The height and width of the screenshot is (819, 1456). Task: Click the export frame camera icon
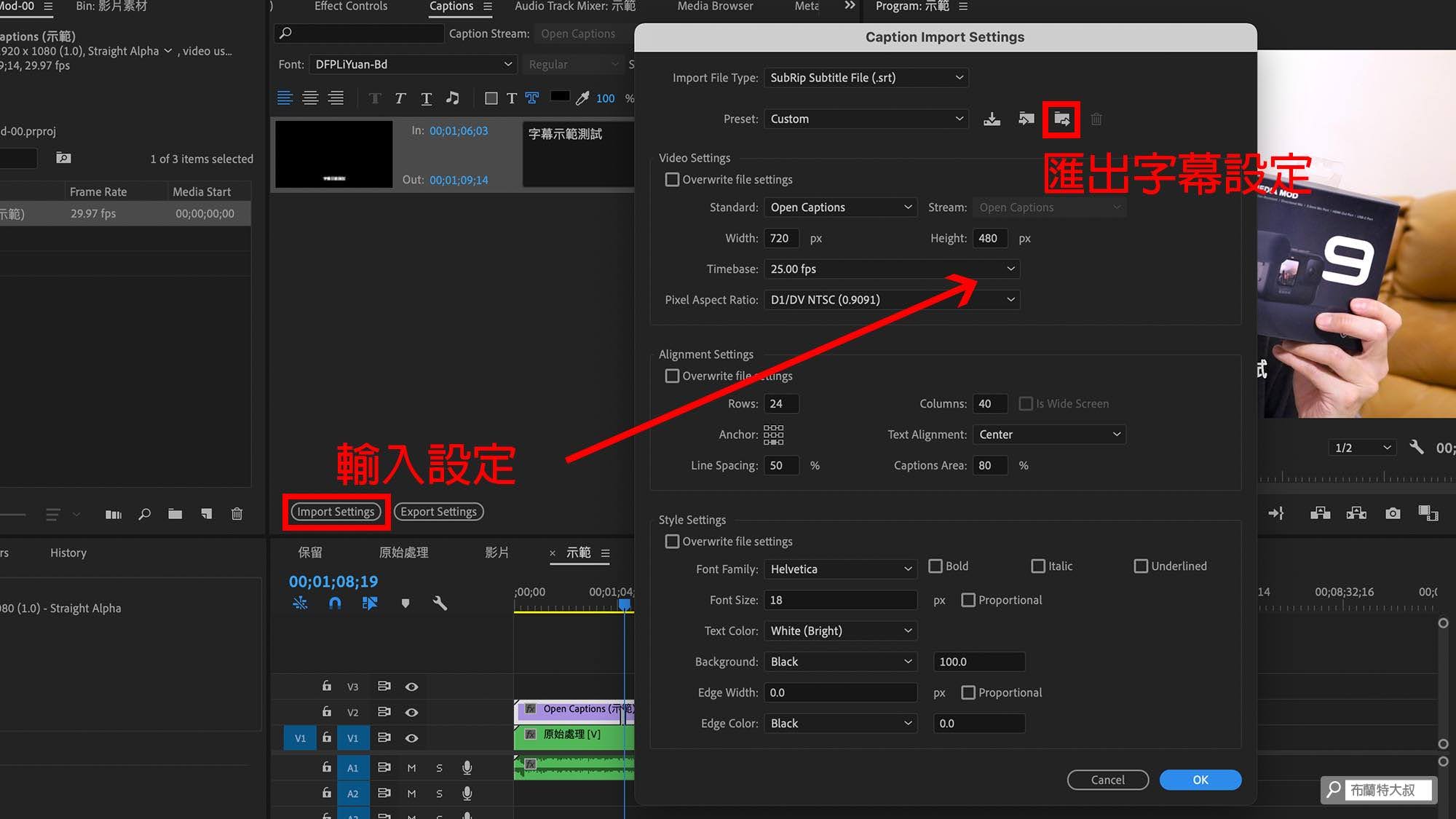pos(1392,513)
